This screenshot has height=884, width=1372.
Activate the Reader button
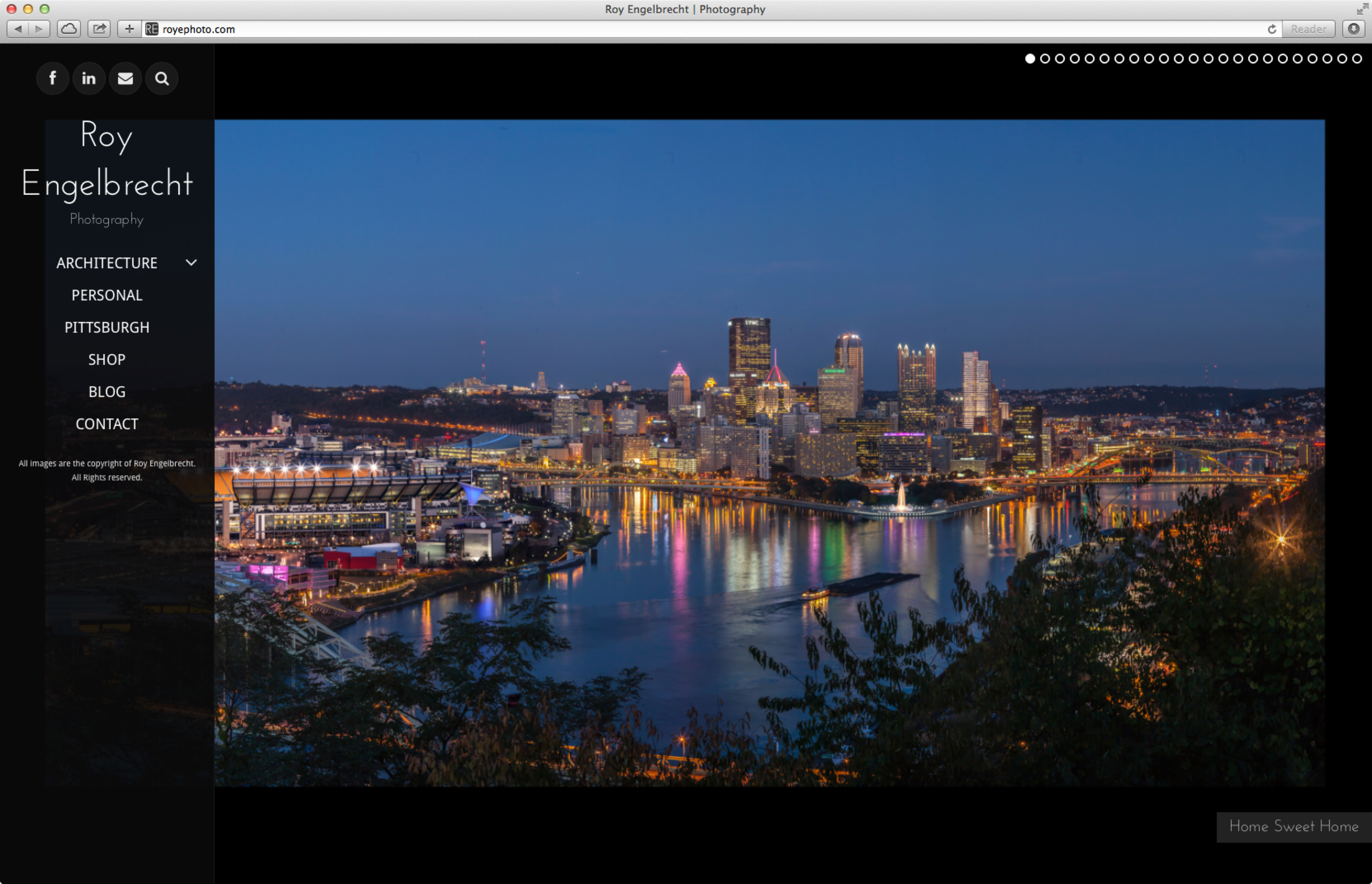[1308, 29]
